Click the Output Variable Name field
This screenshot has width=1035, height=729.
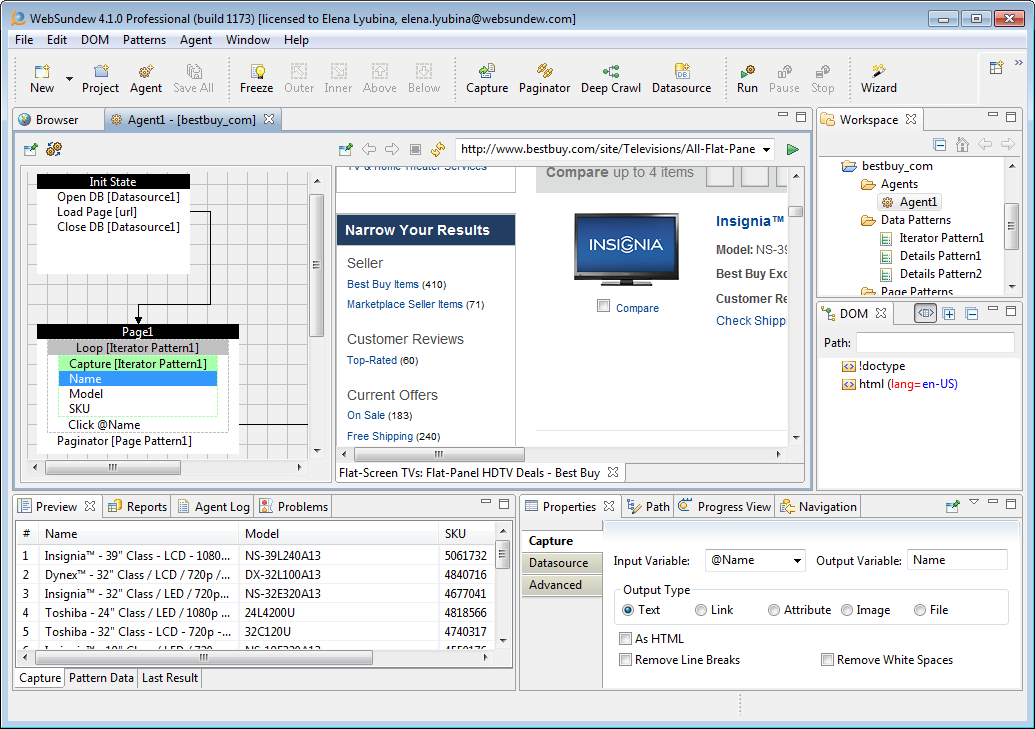click(957, 560)
